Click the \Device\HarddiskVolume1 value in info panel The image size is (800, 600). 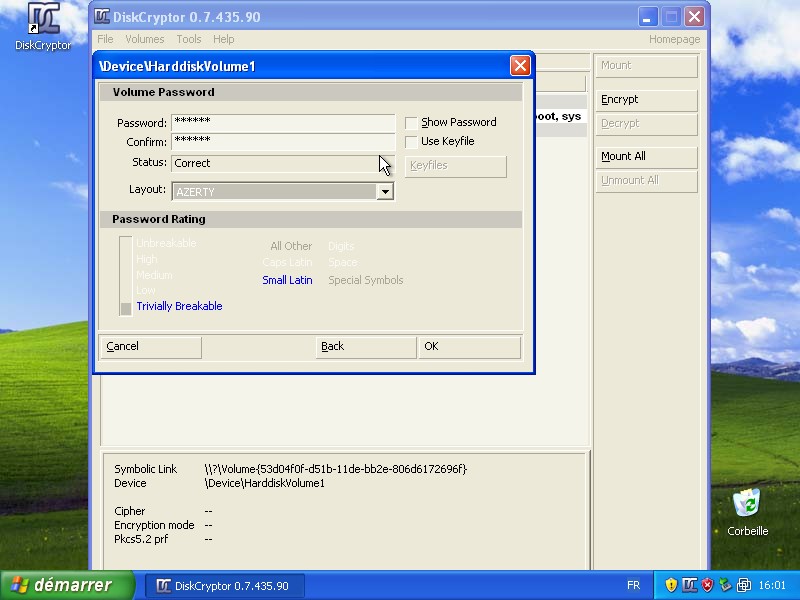(x=264, y=483)
